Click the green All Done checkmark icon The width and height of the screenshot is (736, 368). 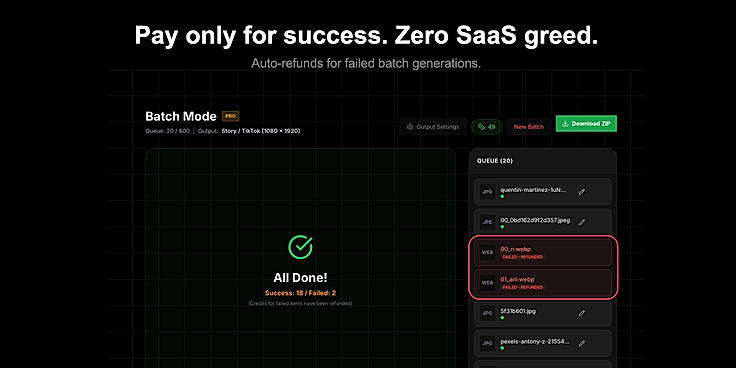300,247
